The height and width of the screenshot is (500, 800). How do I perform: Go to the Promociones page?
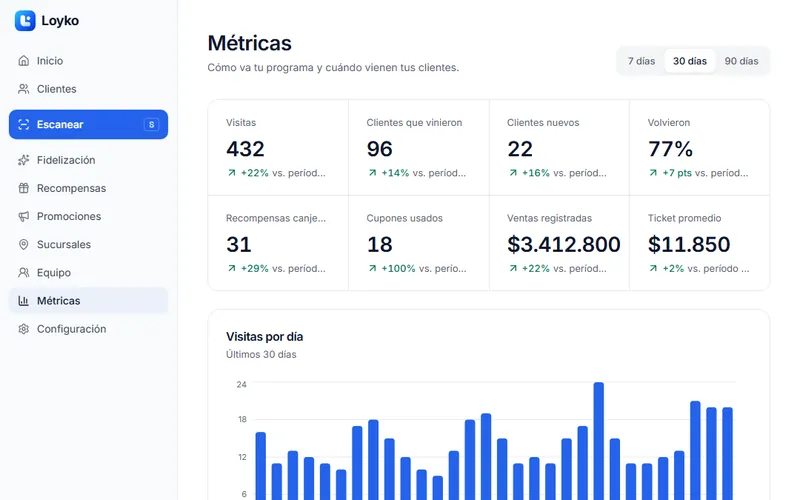click(88, 216)
